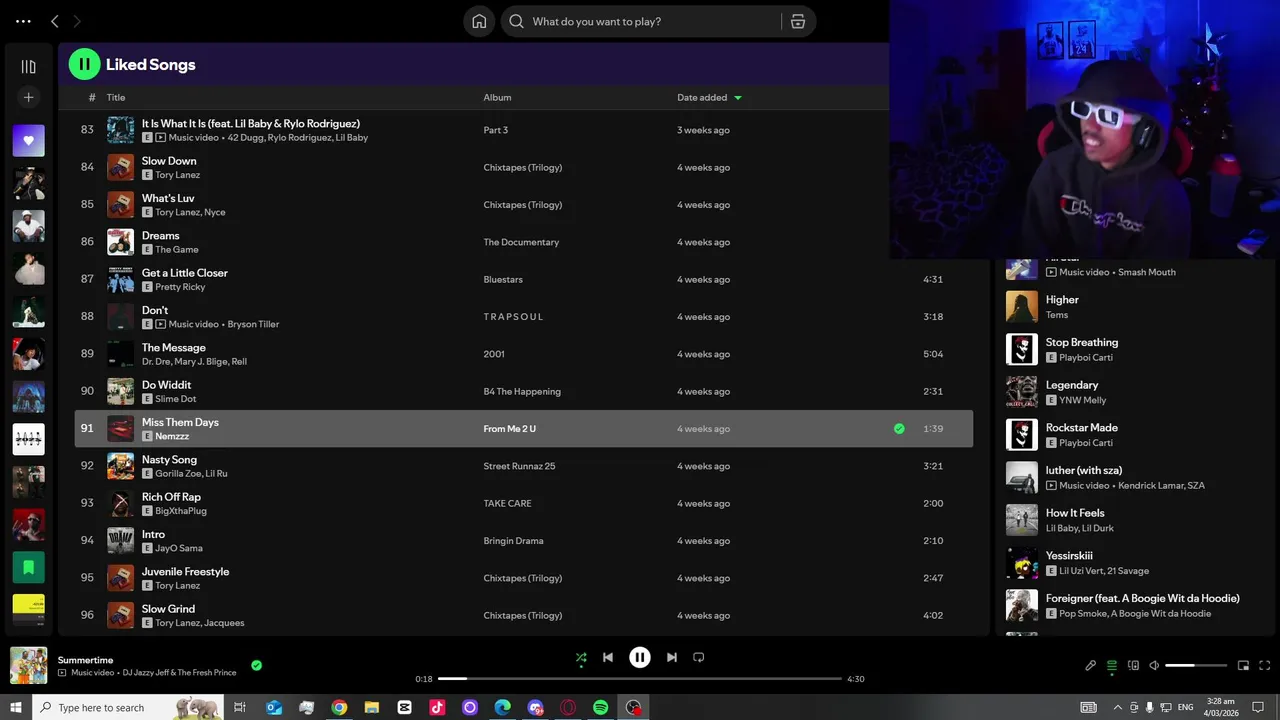
Task: Click the Do Widdit cover art
Action: coord(120,391)
